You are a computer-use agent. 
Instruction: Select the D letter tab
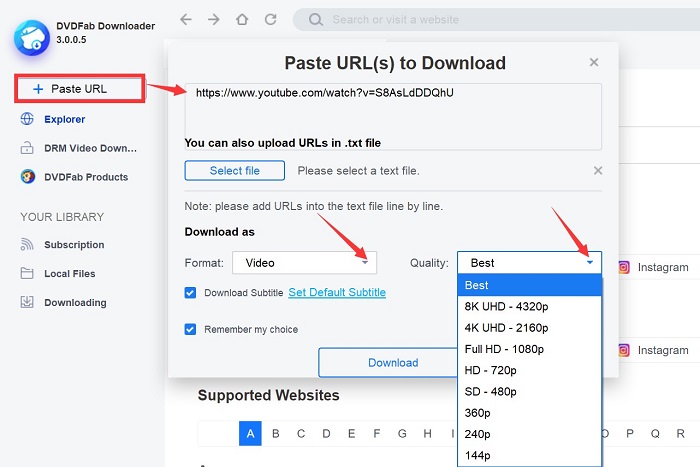(x=326, y=434)
